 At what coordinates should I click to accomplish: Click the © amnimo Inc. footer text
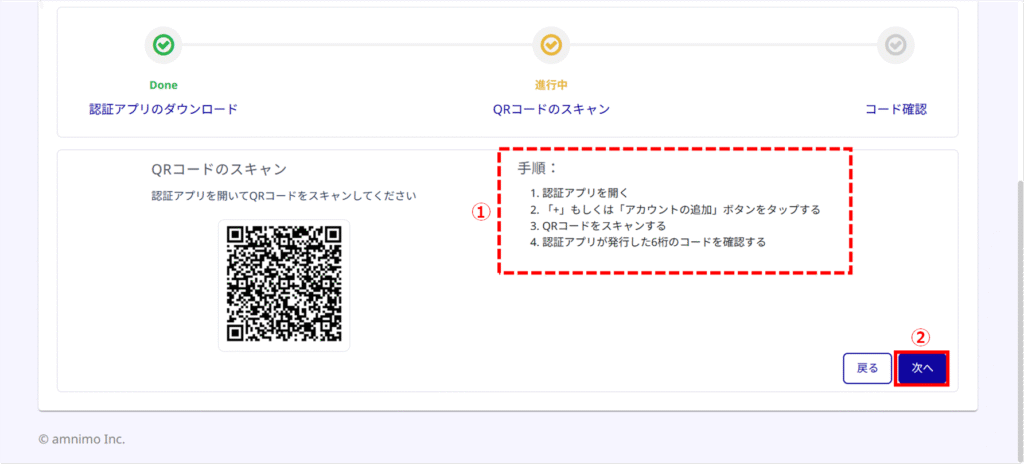pyautogui.click(x=82, y=439)
